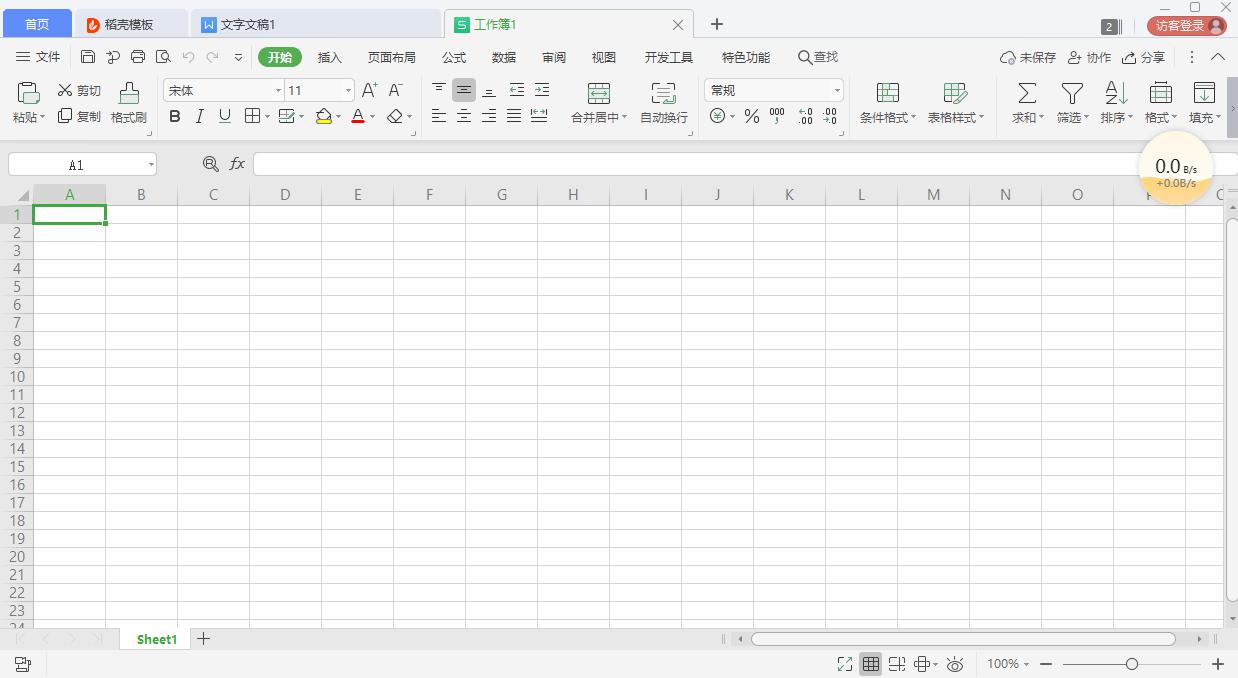Click the Conditional Formatting icon
The image size is (1238, 678).
[x=887, y=94]
